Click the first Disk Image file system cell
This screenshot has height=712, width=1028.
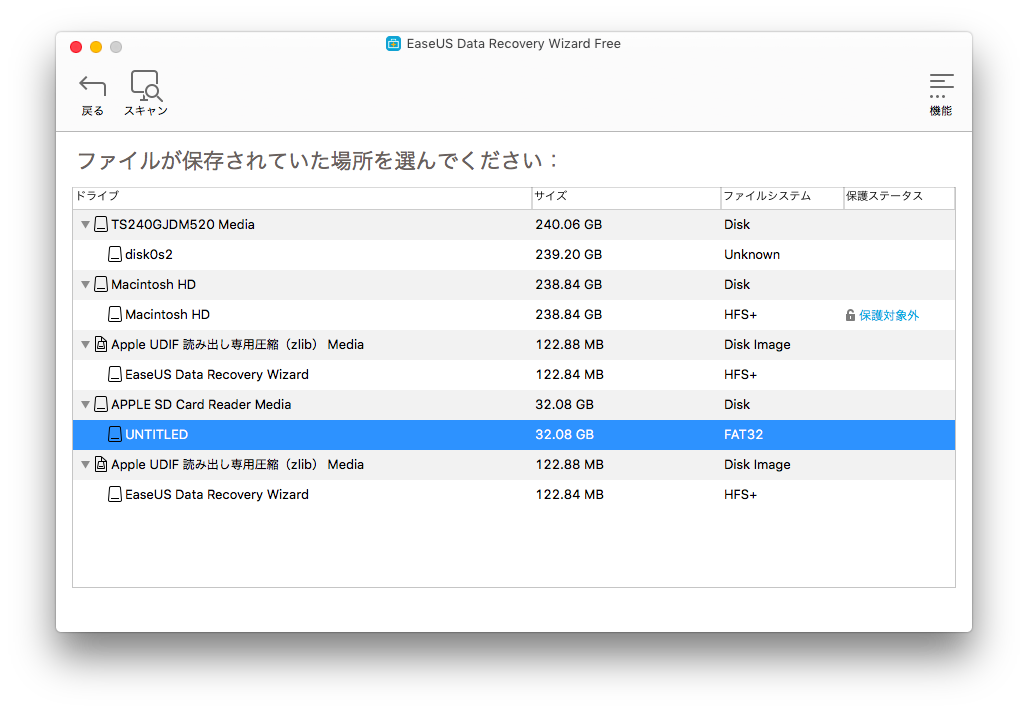(757, 344)
